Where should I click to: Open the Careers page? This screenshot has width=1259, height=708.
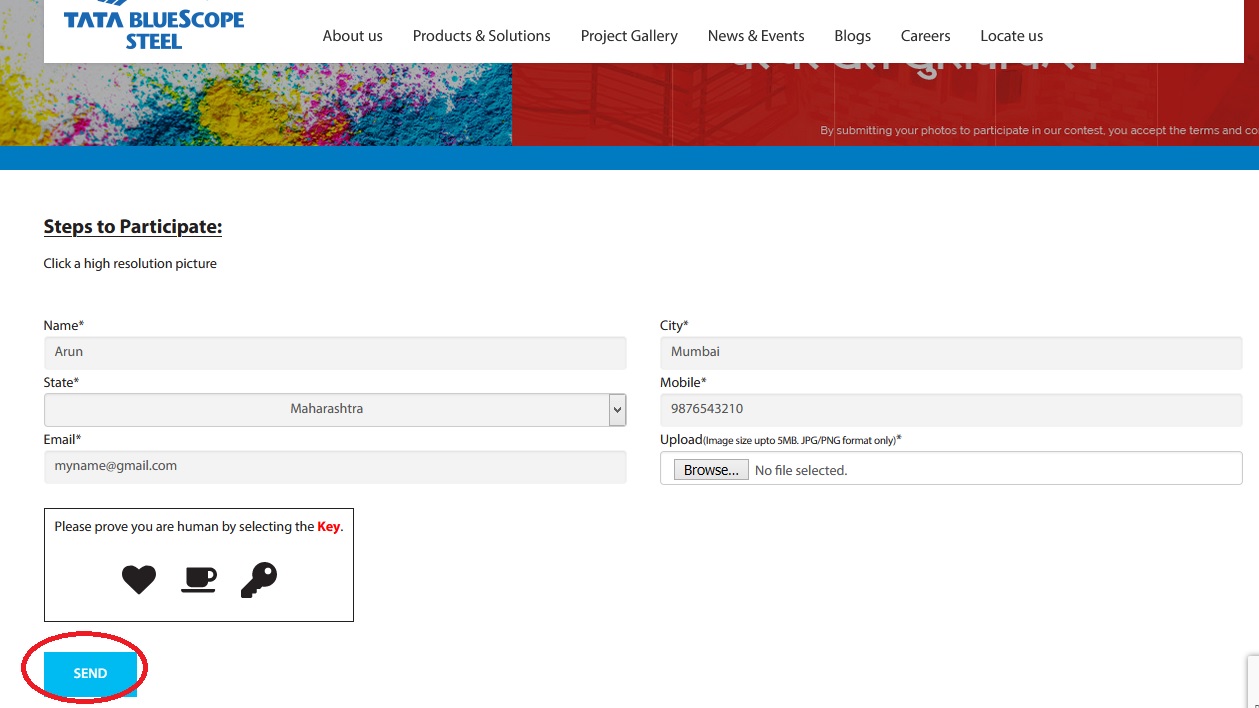tap(925, 36)
